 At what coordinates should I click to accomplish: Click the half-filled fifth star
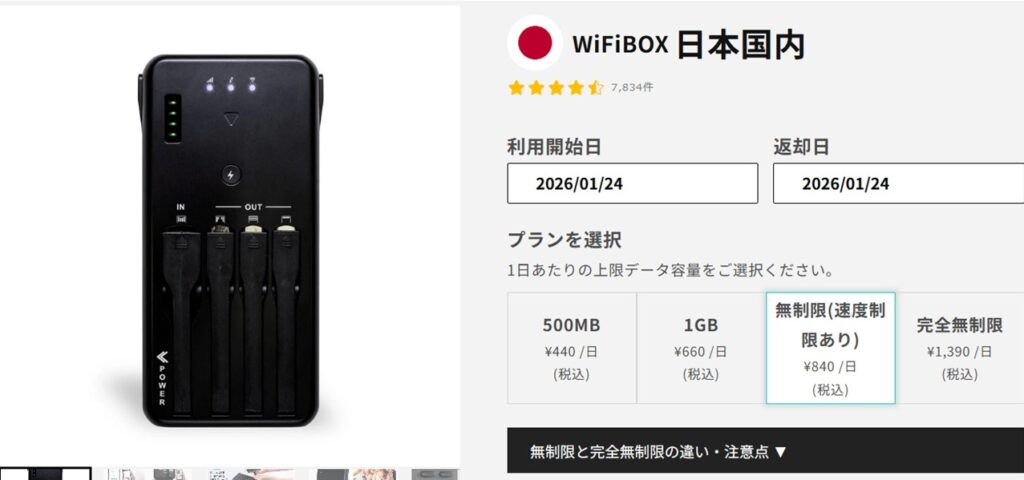click(x=596, y=88)
